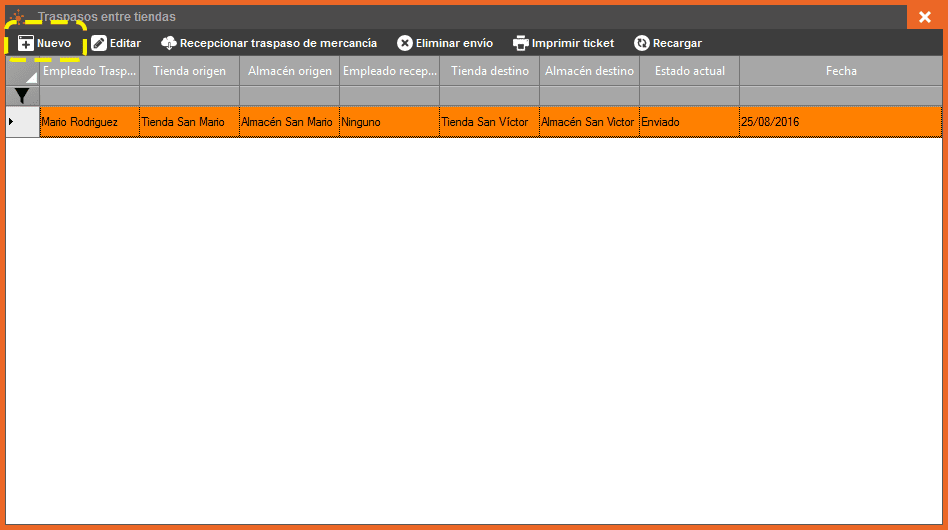Viewport: 948px width, 530px height.
Task: Click the Nuevo plus icon
Action: (x=26, y=44)
